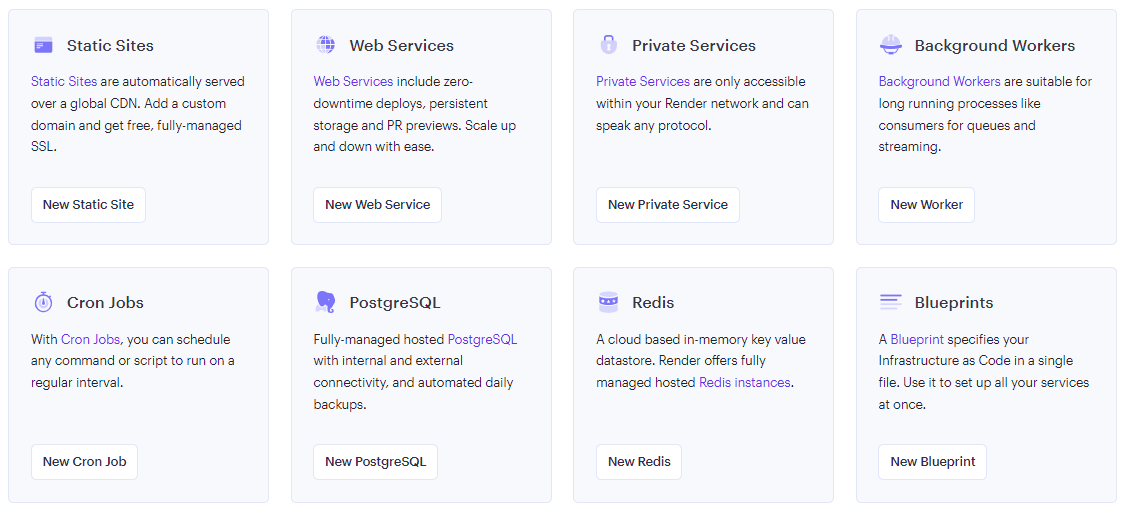Open the purple Blueprint link
Image resolution: width=1126 pixels, height=515 pixels.
917,339
